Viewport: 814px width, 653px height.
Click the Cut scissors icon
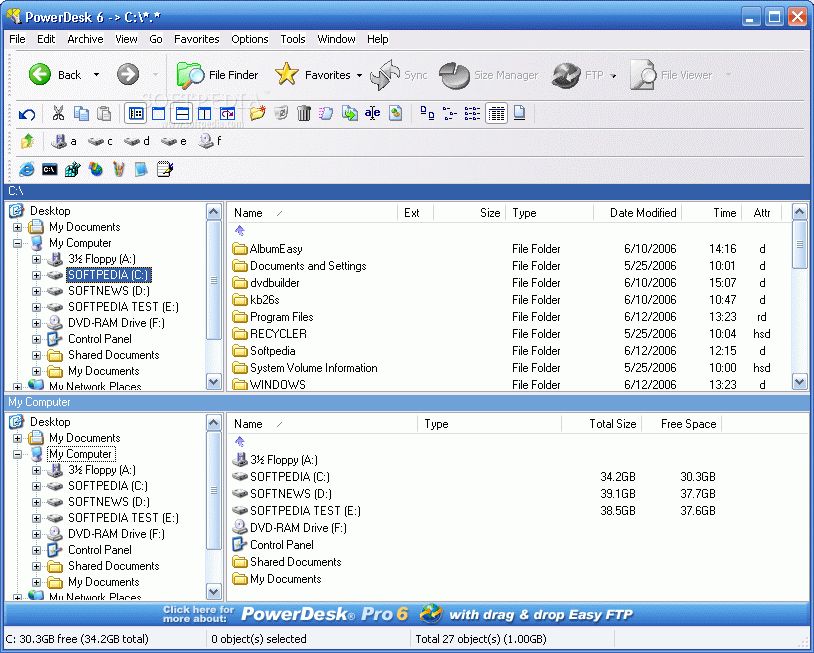tap(58, 113)
